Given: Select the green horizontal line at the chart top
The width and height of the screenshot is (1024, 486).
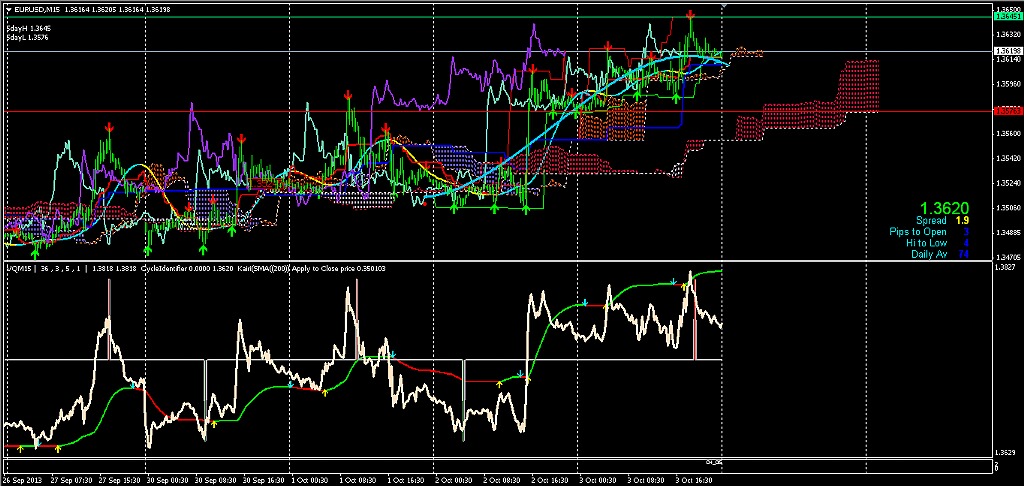Looking at the screenshot, I should (x=400, y=18).
